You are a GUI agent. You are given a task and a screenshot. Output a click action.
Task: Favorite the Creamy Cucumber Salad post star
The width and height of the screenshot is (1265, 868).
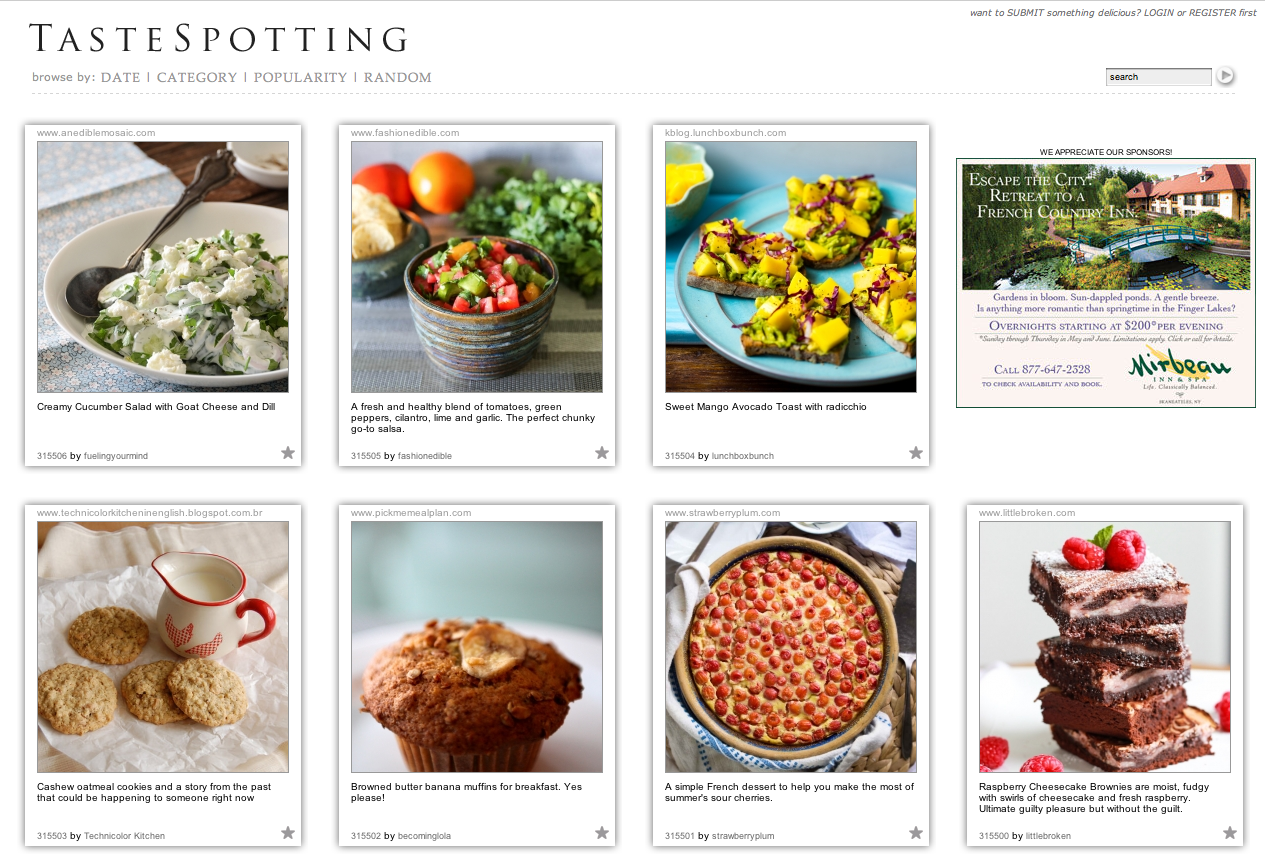click(288, 453)
